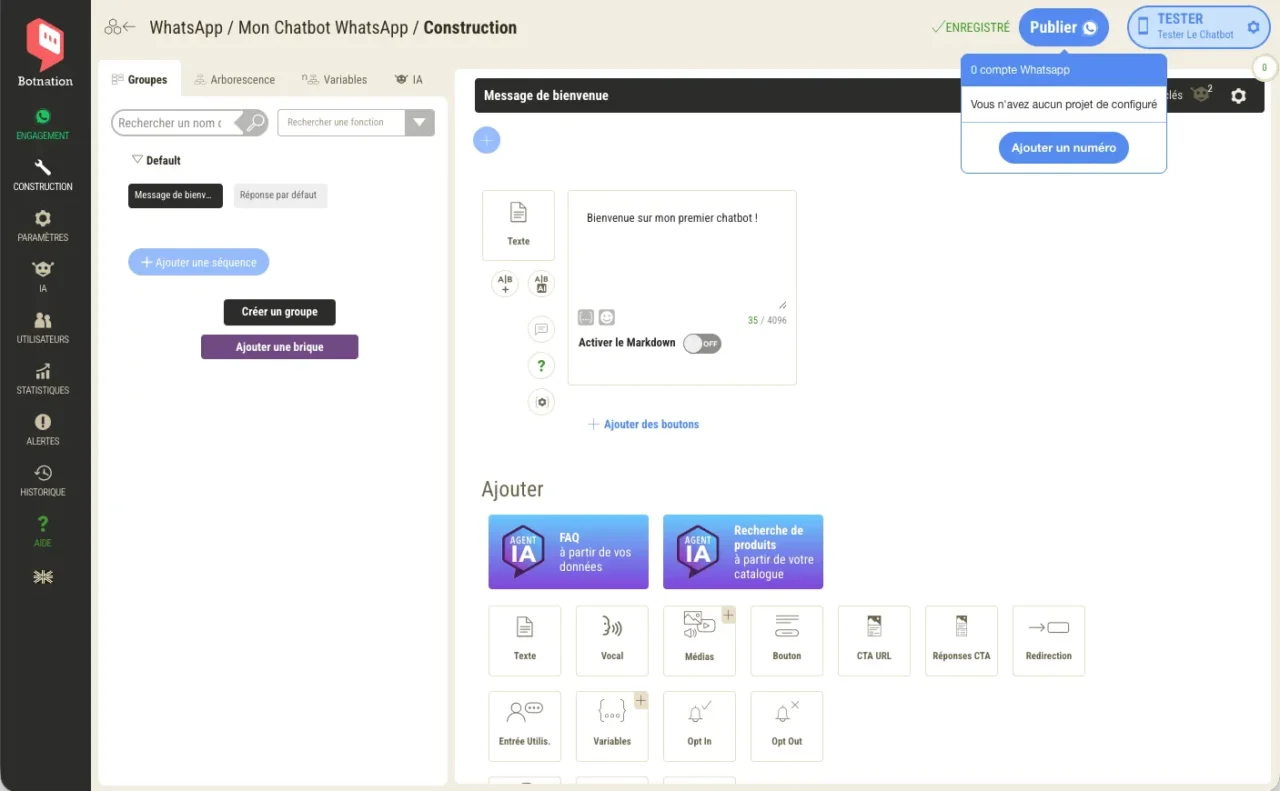Click the green question mark icon

click(541, 365)
